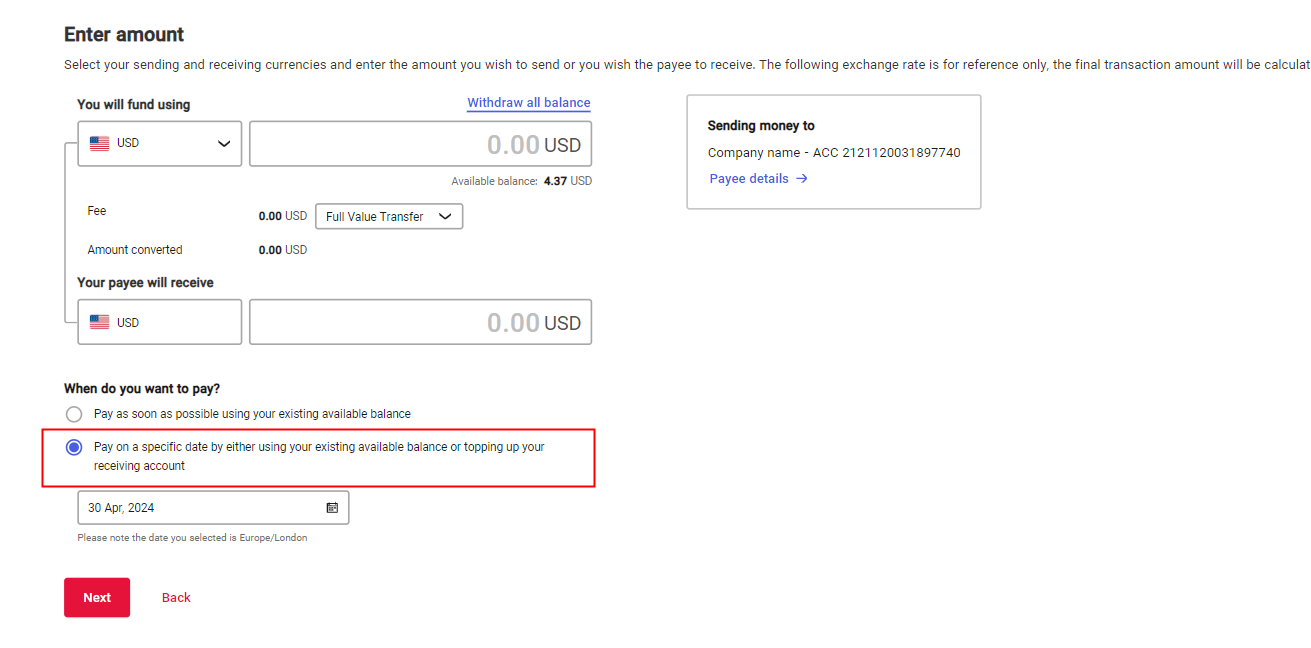Focus the 'You will fund using' amount field

(420, 144)
